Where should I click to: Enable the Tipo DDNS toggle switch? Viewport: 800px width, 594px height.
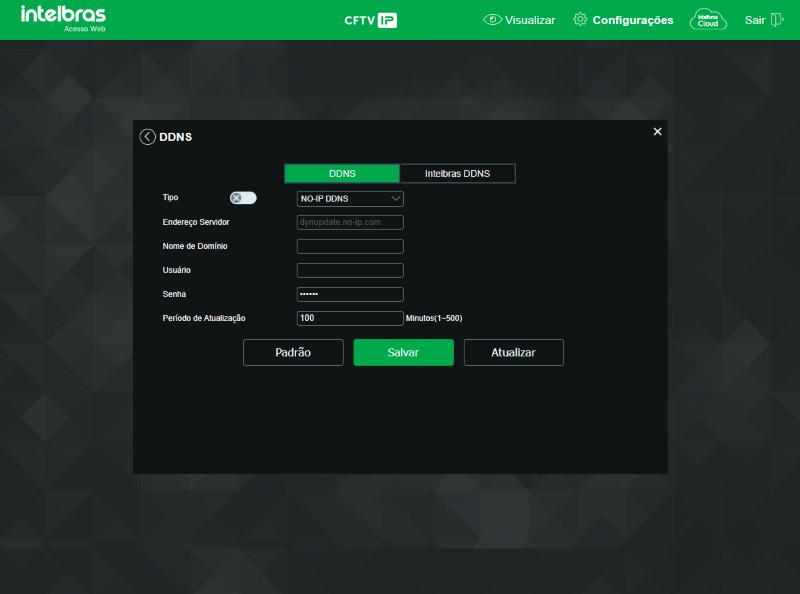pos(243,198)
